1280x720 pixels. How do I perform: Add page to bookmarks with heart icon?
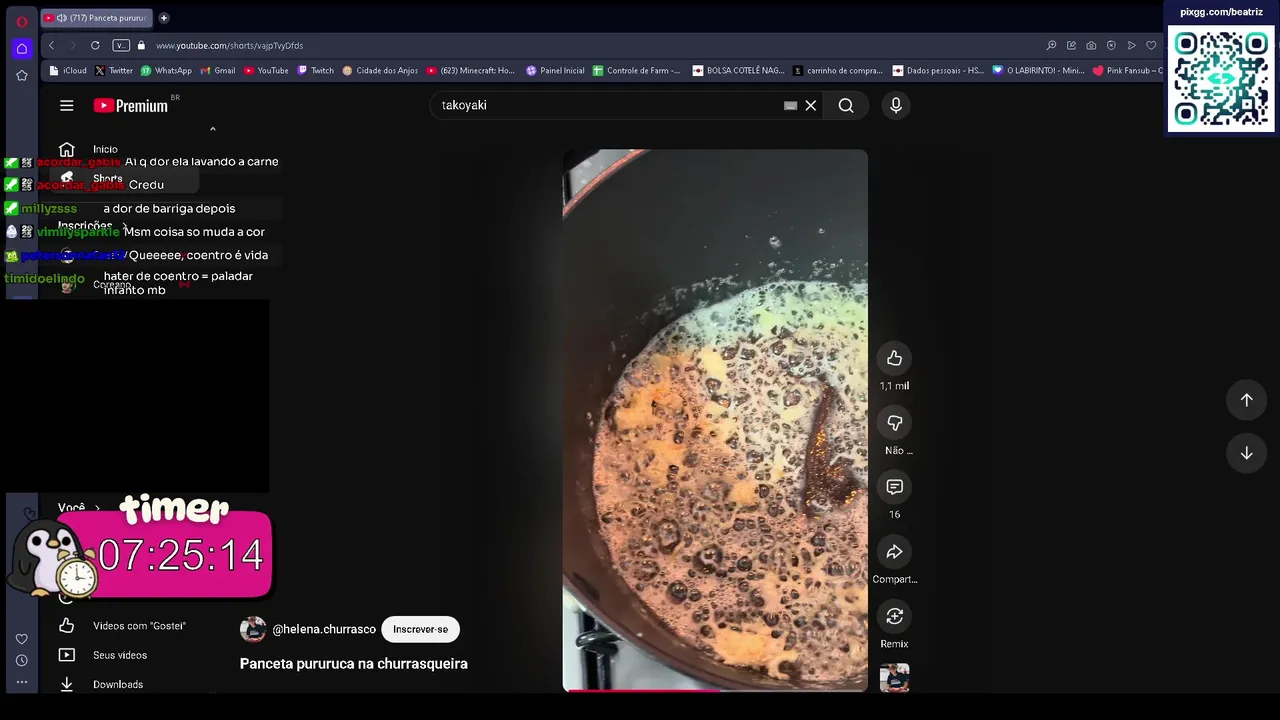pyautogui.click(x=1151, y=45)
